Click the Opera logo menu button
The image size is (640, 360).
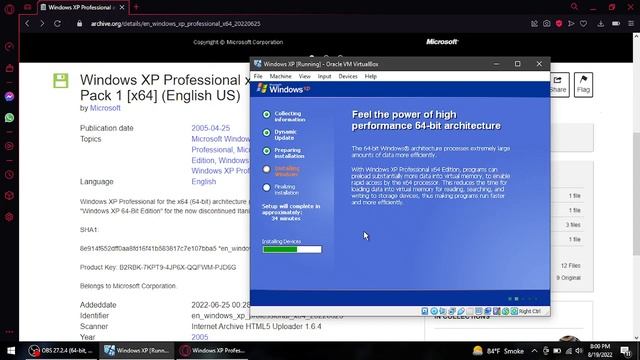click(9, 9)
